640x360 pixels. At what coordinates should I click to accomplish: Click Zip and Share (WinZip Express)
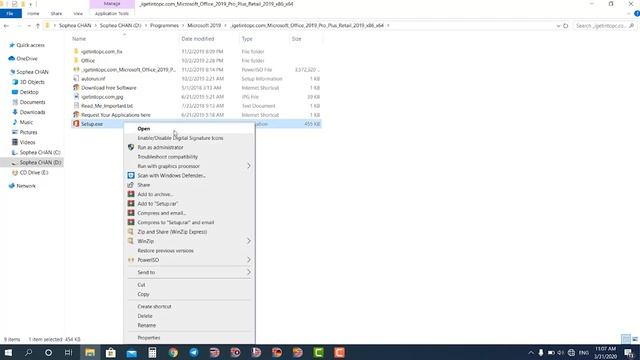click(172, 232)
